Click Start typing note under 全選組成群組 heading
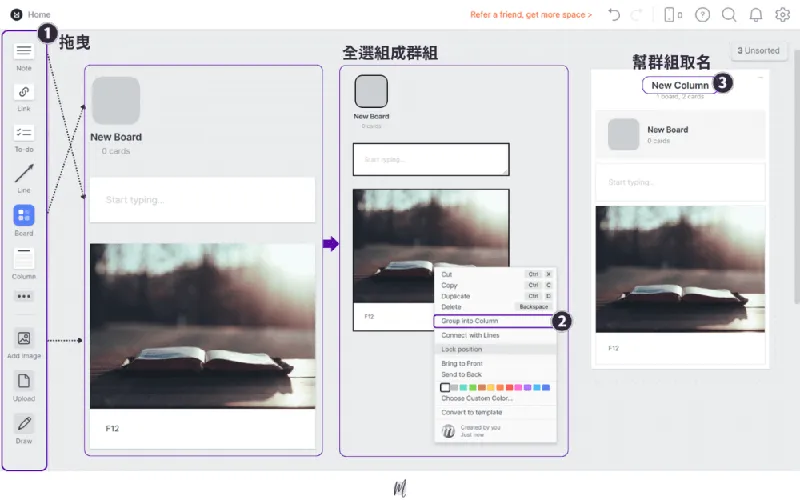Viewport: 800px width, 500px height. tap(431, 159)
